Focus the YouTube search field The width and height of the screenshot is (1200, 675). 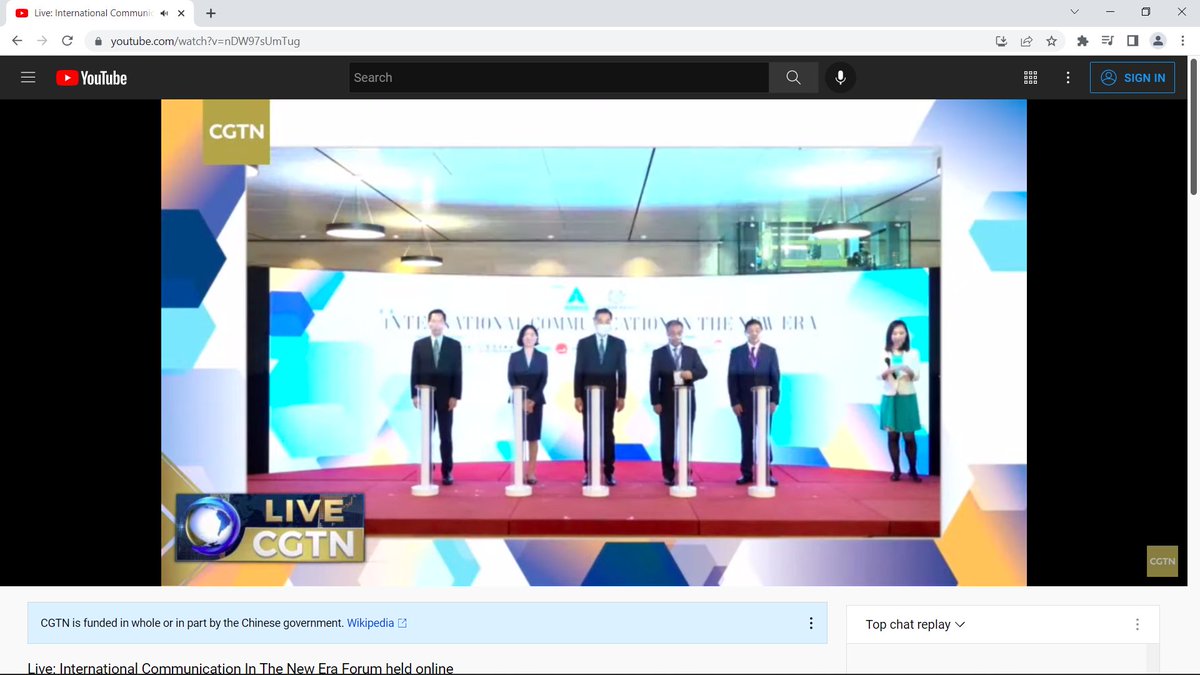point(559,78)
